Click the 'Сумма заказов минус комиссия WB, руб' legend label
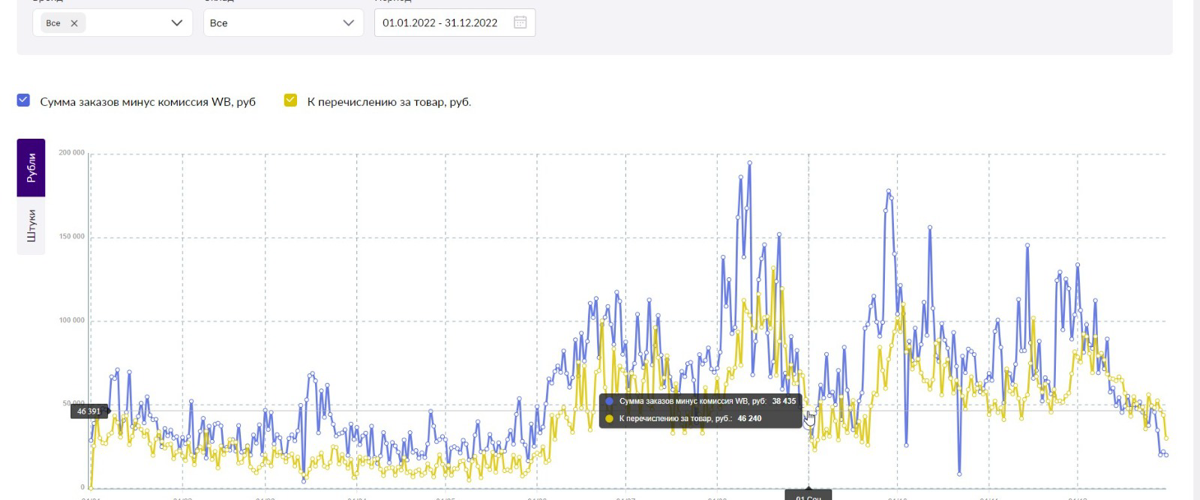The width and height of the screenshot is (1200, 500). click(148, 101)
